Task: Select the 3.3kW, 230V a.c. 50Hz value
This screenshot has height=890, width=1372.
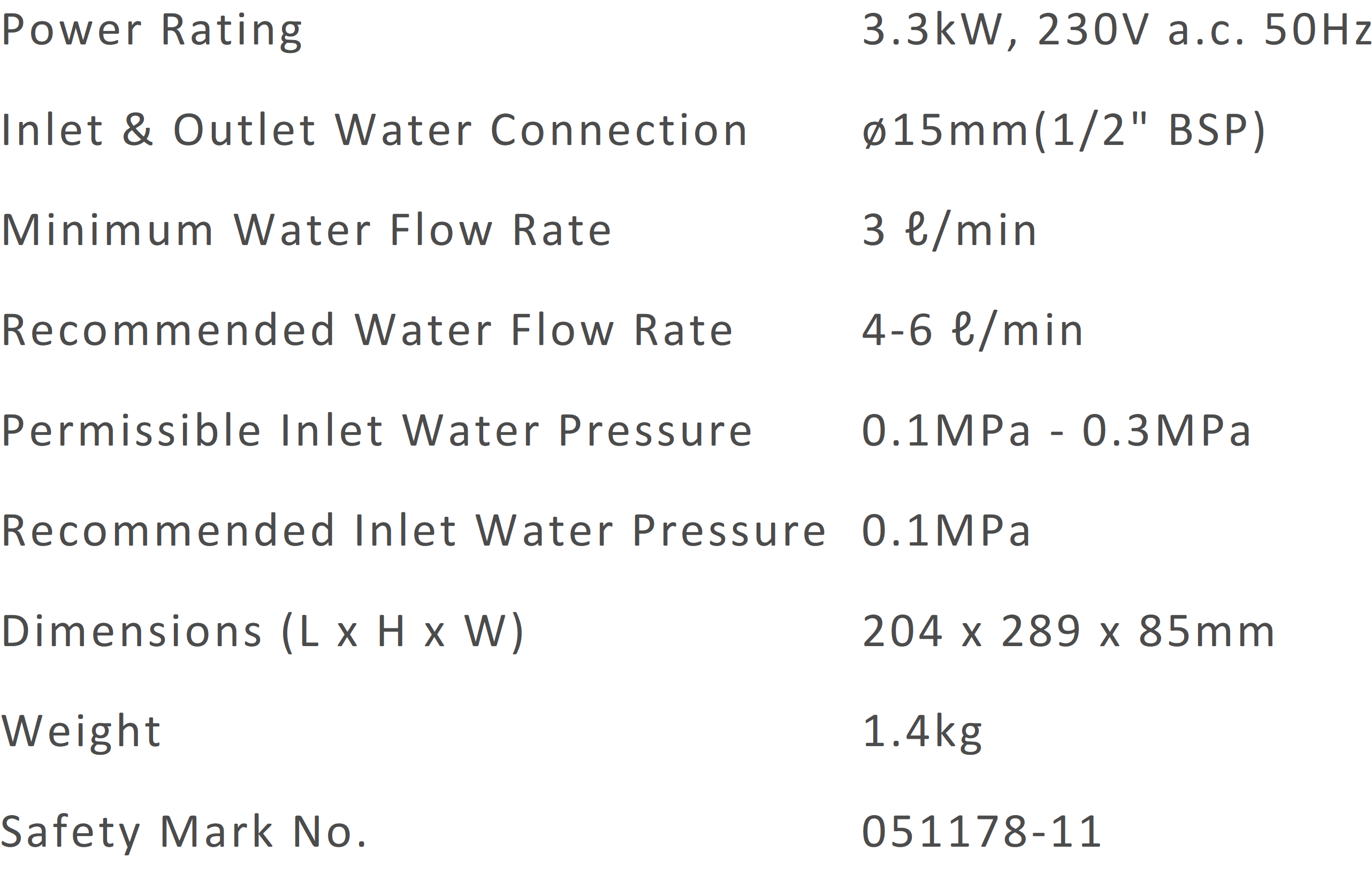Action: click(1117, 30)
